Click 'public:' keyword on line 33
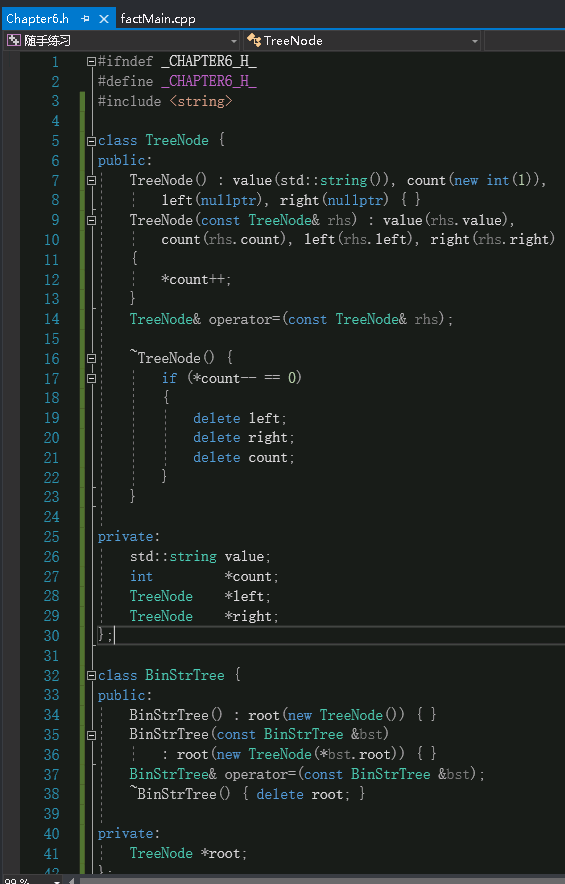 click(125, 696)
